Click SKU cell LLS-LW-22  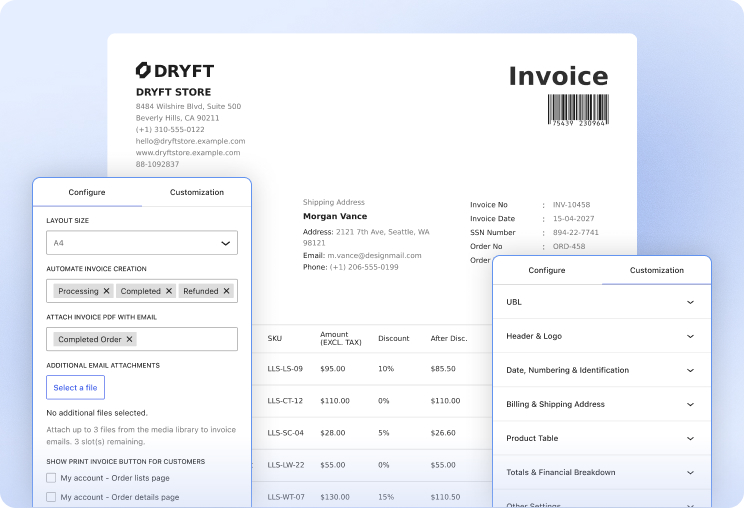click(286, 465)
